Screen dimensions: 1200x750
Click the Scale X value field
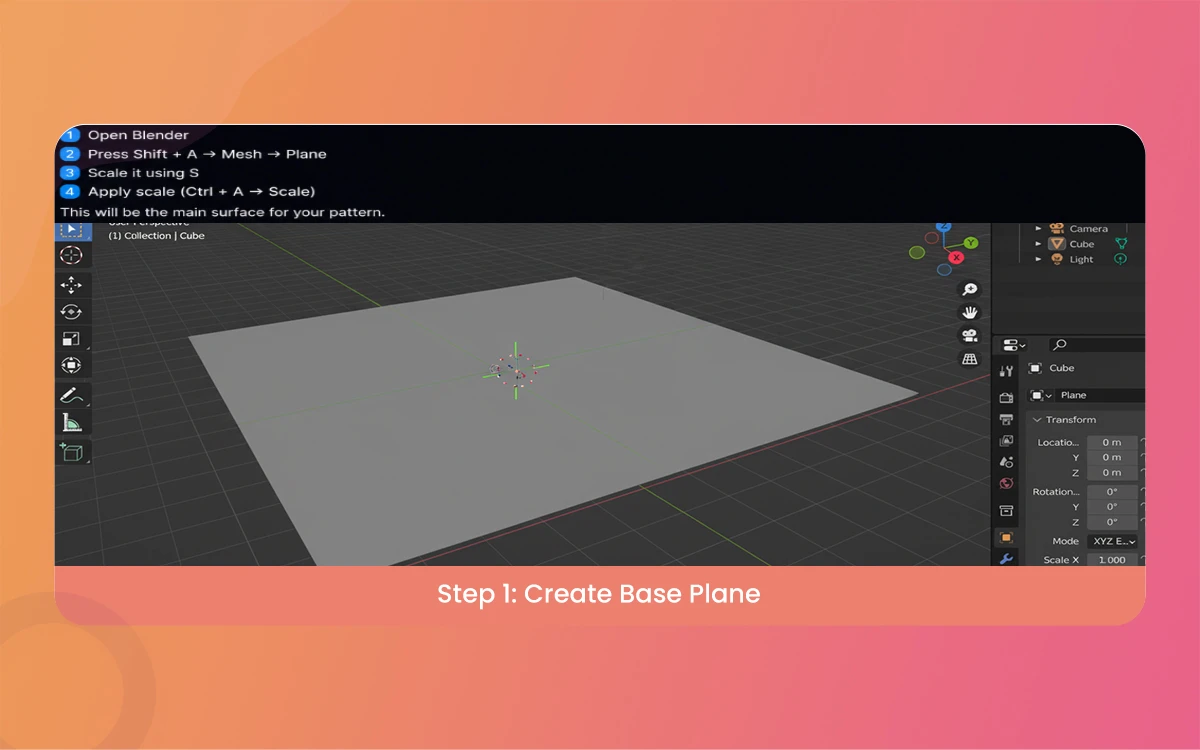point(1112,560)
